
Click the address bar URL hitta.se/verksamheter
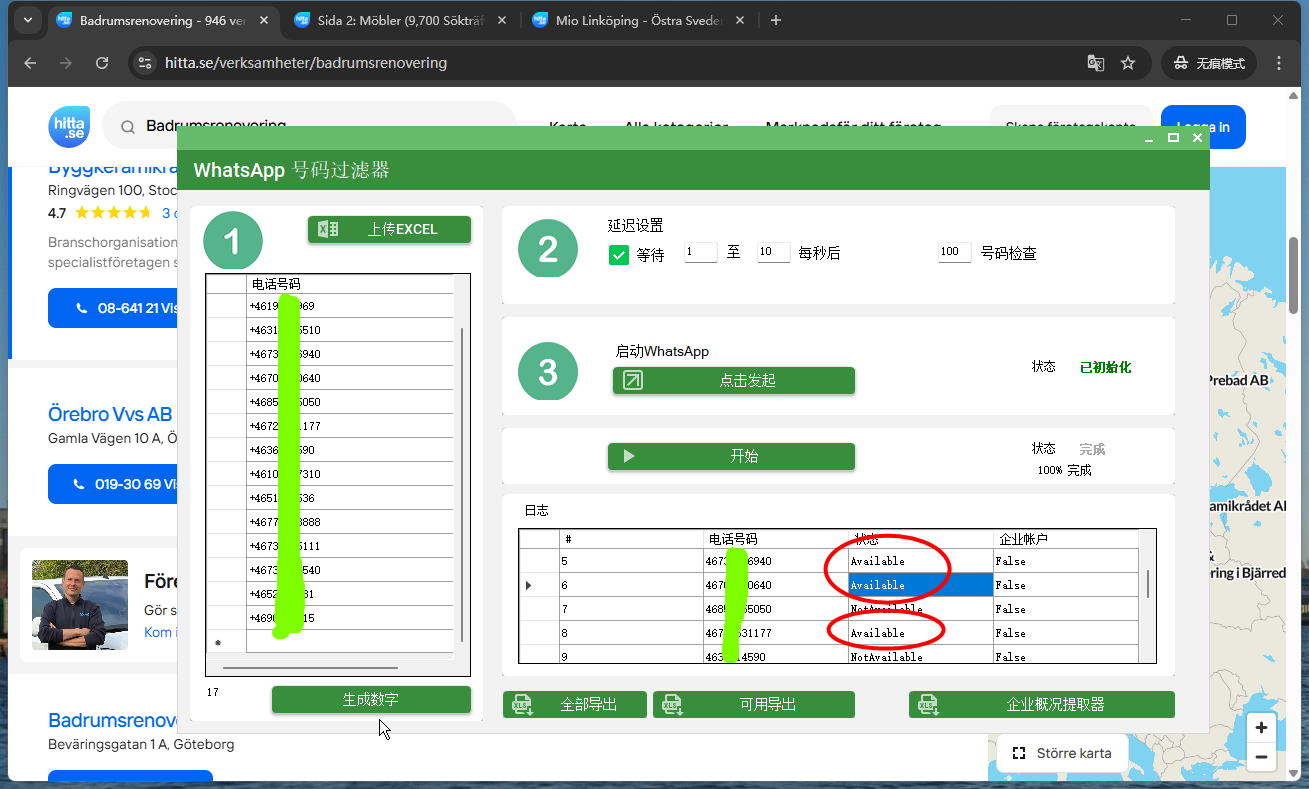tap(305, 63)
